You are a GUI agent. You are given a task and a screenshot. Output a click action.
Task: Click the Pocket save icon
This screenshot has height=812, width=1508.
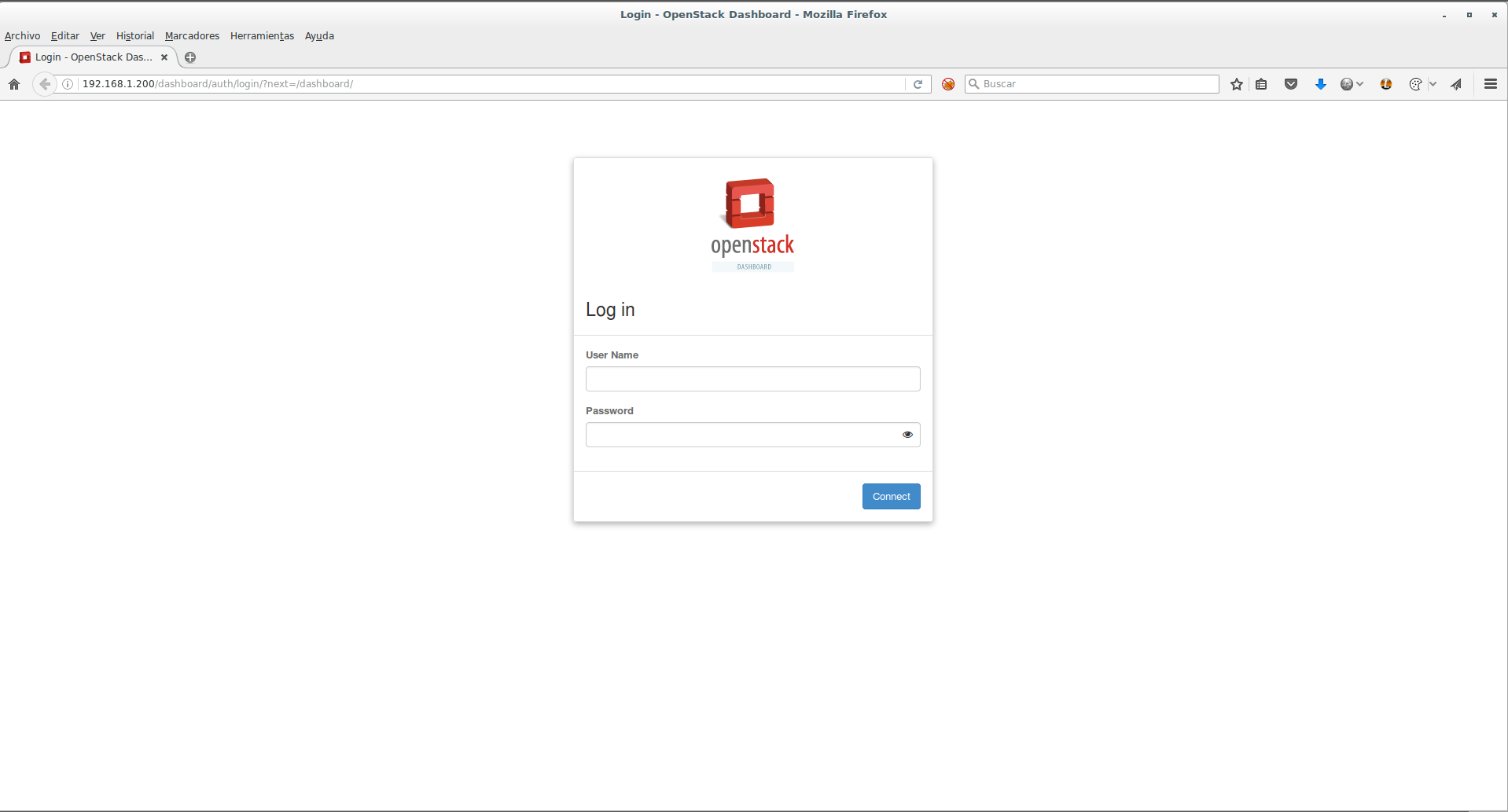click(1290, 84)
